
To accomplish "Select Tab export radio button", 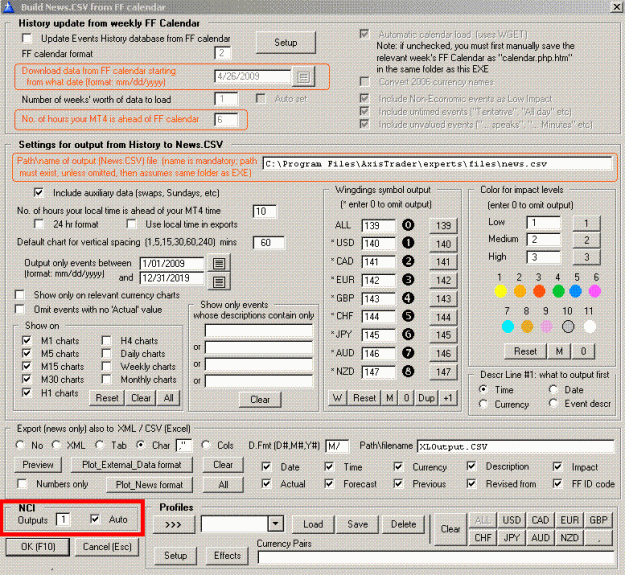I will tap(99, 445).
